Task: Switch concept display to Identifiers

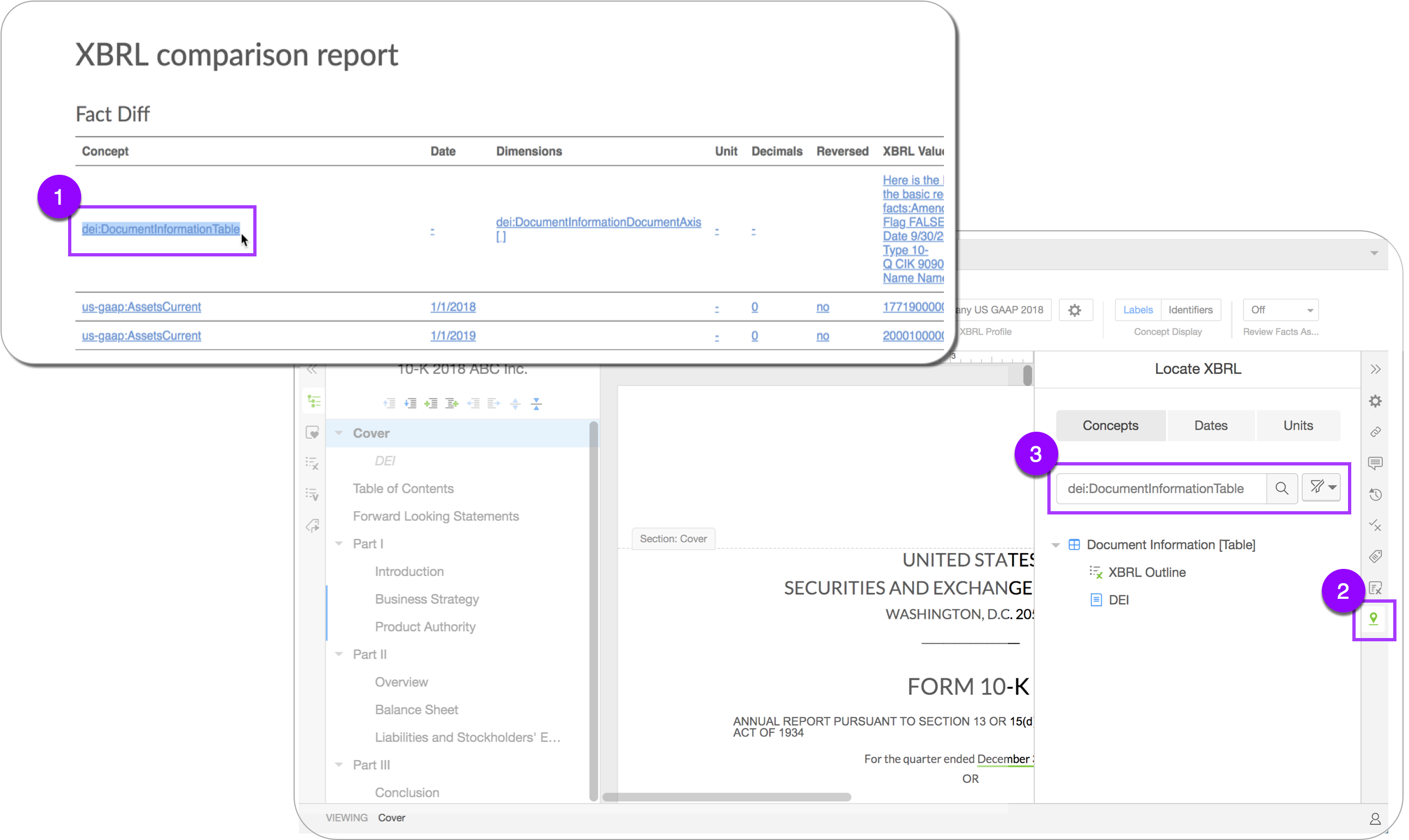Action: [1191, 310]
